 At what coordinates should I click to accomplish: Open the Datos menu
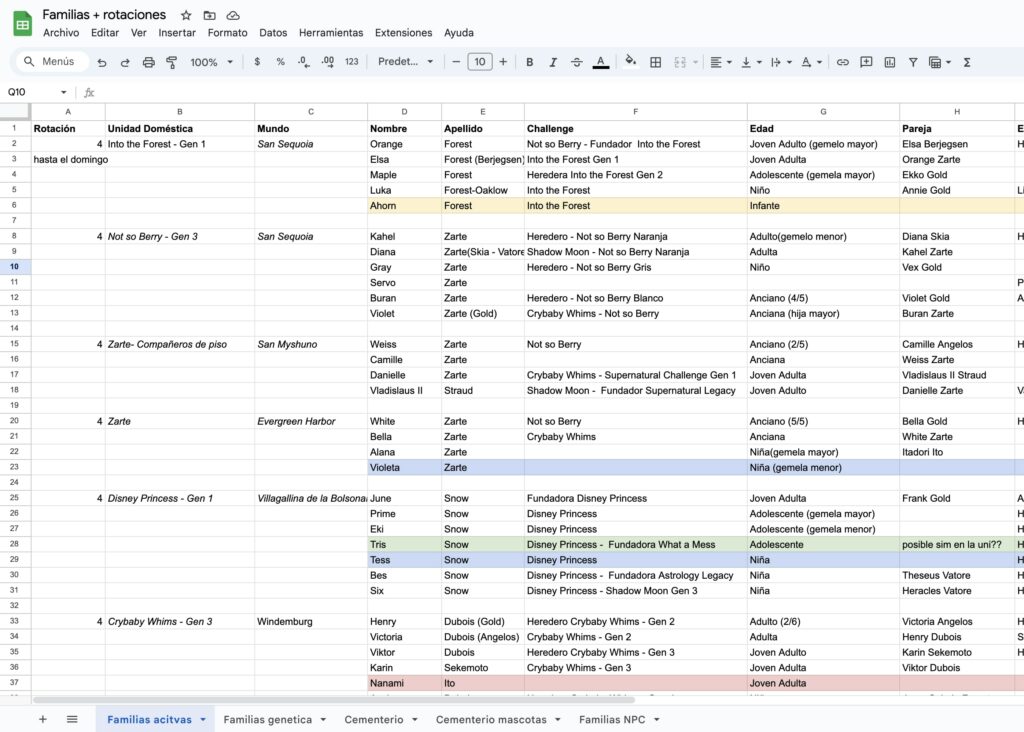[x=273, y=33]
